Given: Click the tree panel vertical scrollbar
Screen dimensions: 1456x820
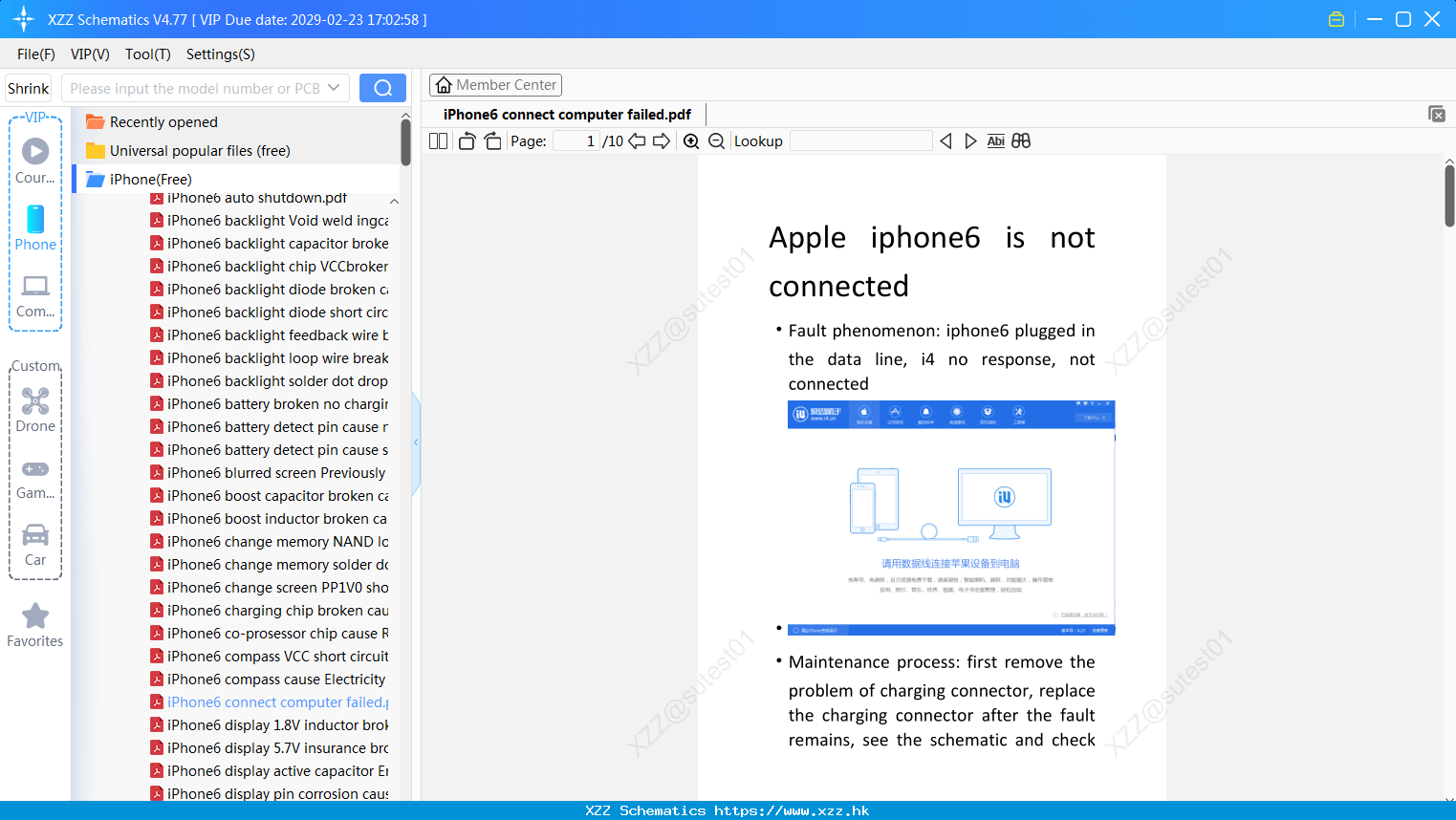Looking at the screenshot, I should [x=405, y=142].
